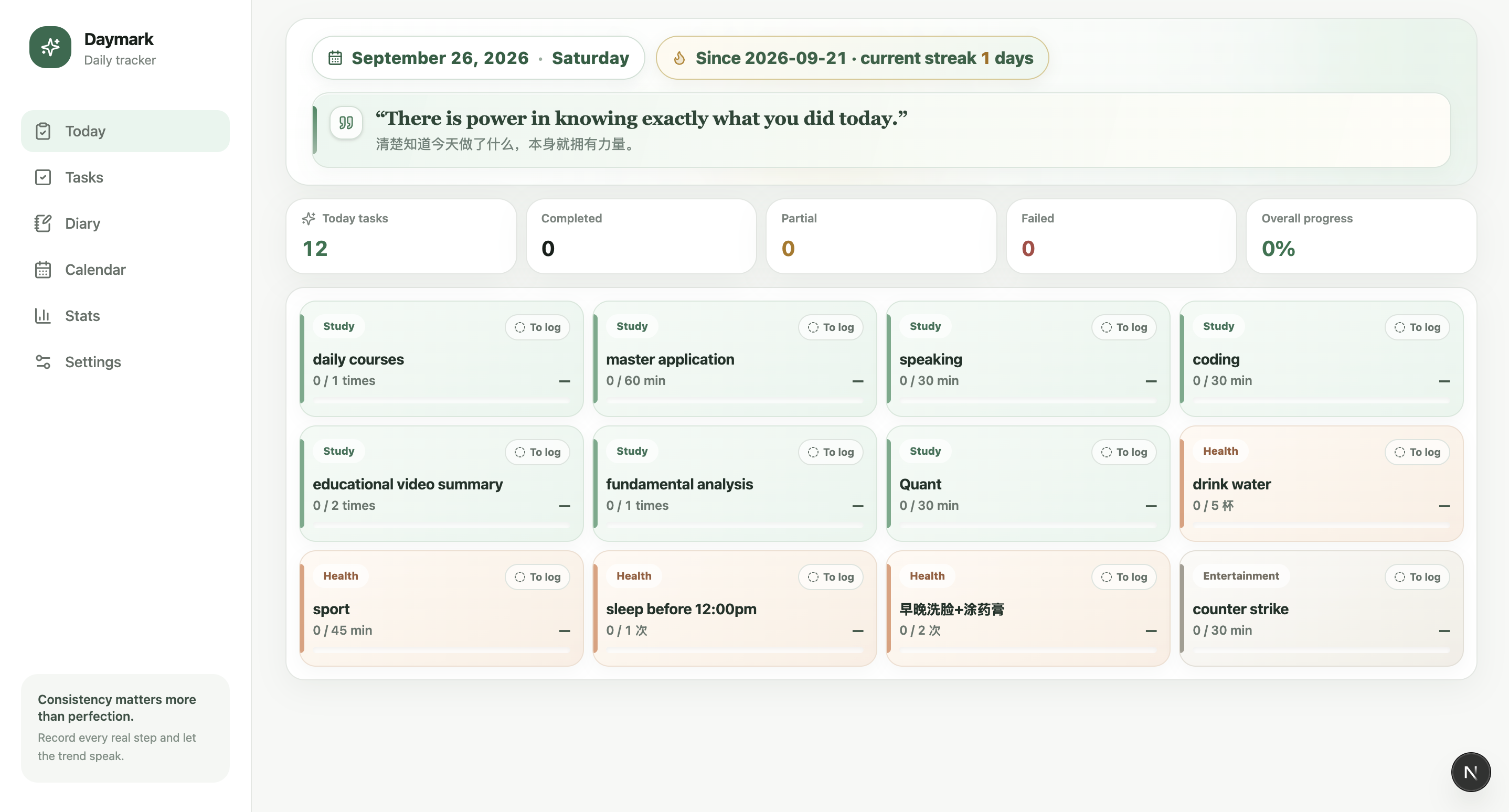Click the quotation marks icon beside the quote

coord(346,123)
